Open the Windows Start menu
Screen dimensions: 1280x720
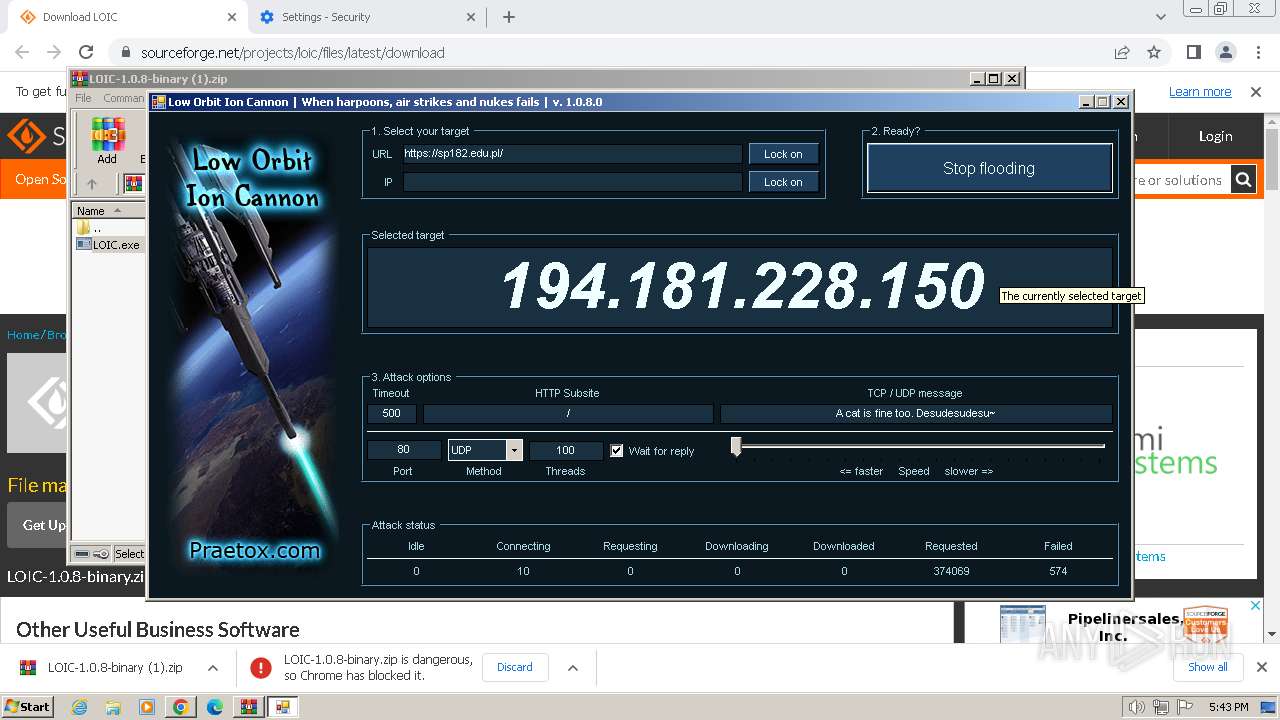(27, 706)
